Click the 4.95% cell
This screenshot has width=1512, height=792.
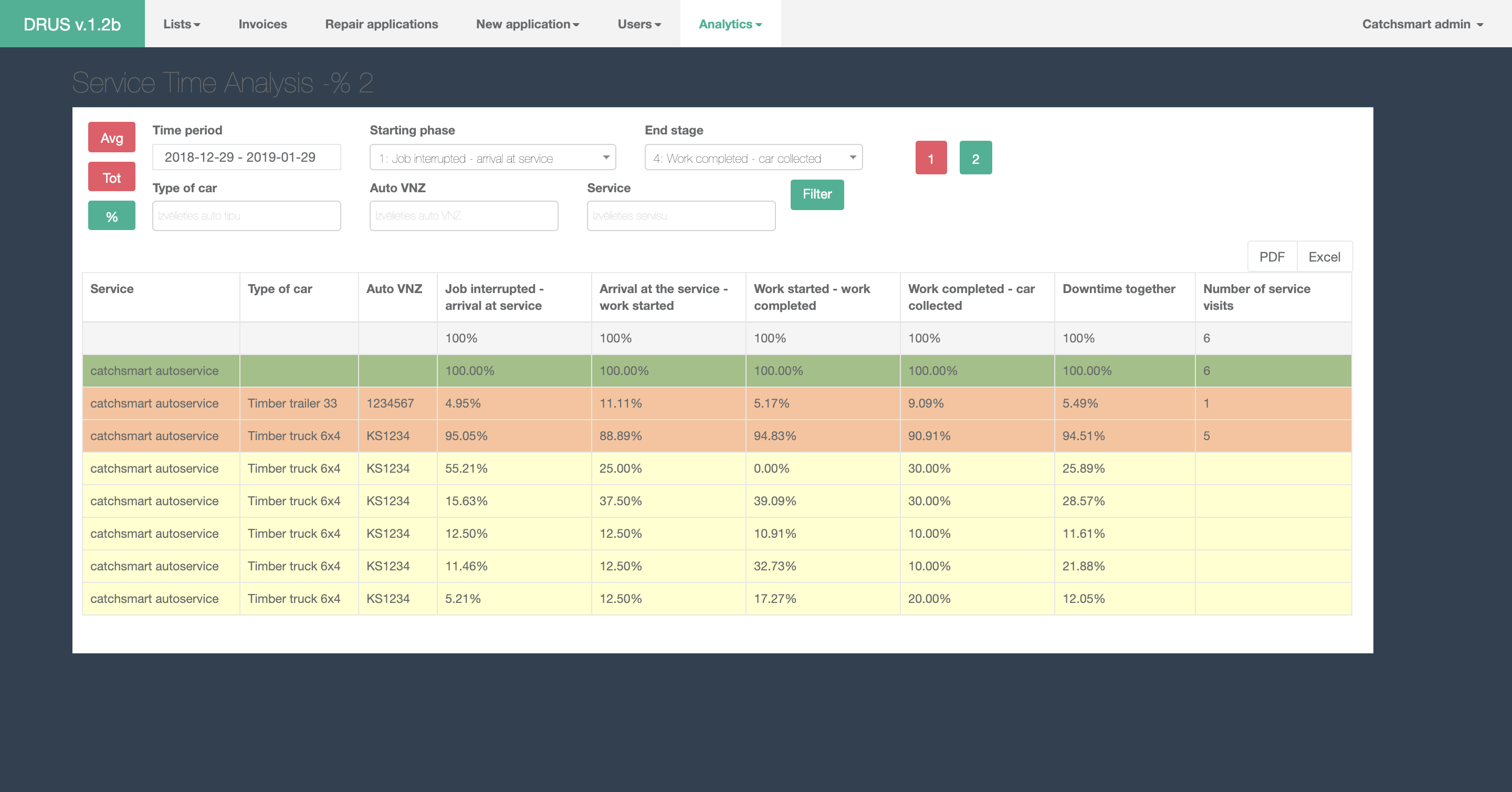pyautogui.click(x=513, y=403)
